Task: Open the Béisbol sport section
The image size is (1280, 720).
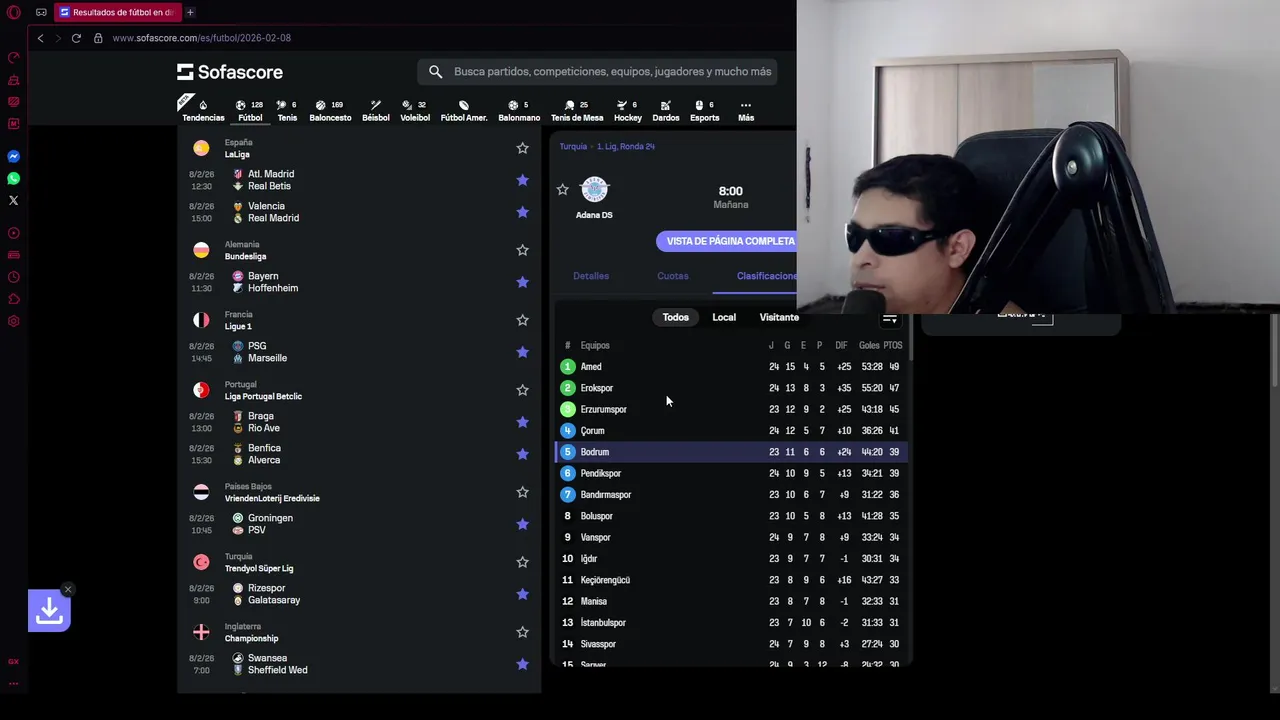Action: (x=376, y=111)
